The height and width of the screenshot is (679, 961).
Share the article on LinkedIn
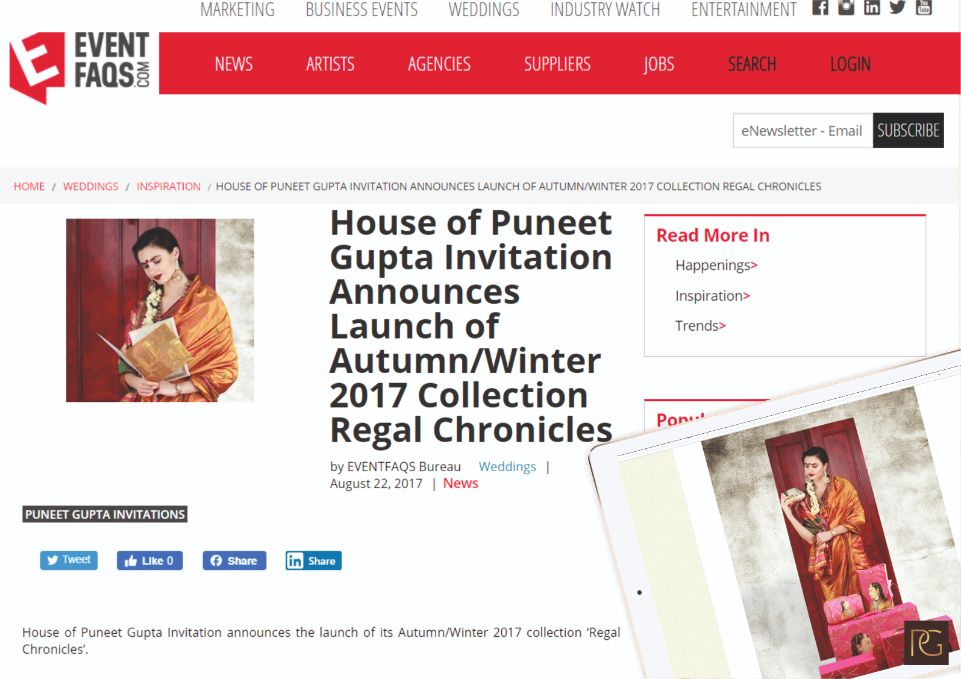point(313,561)
